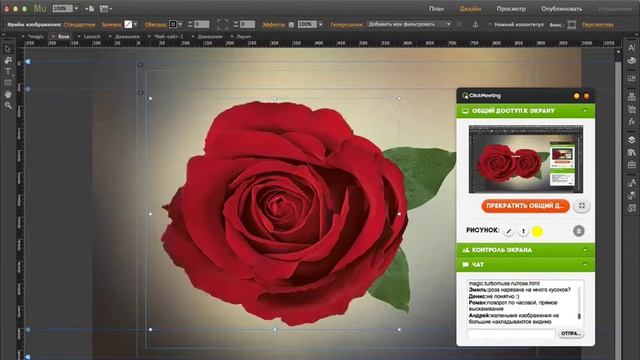Adjust corner radius stepper arrows
Viewport: 640px width, 360px height.
point(236,24)
